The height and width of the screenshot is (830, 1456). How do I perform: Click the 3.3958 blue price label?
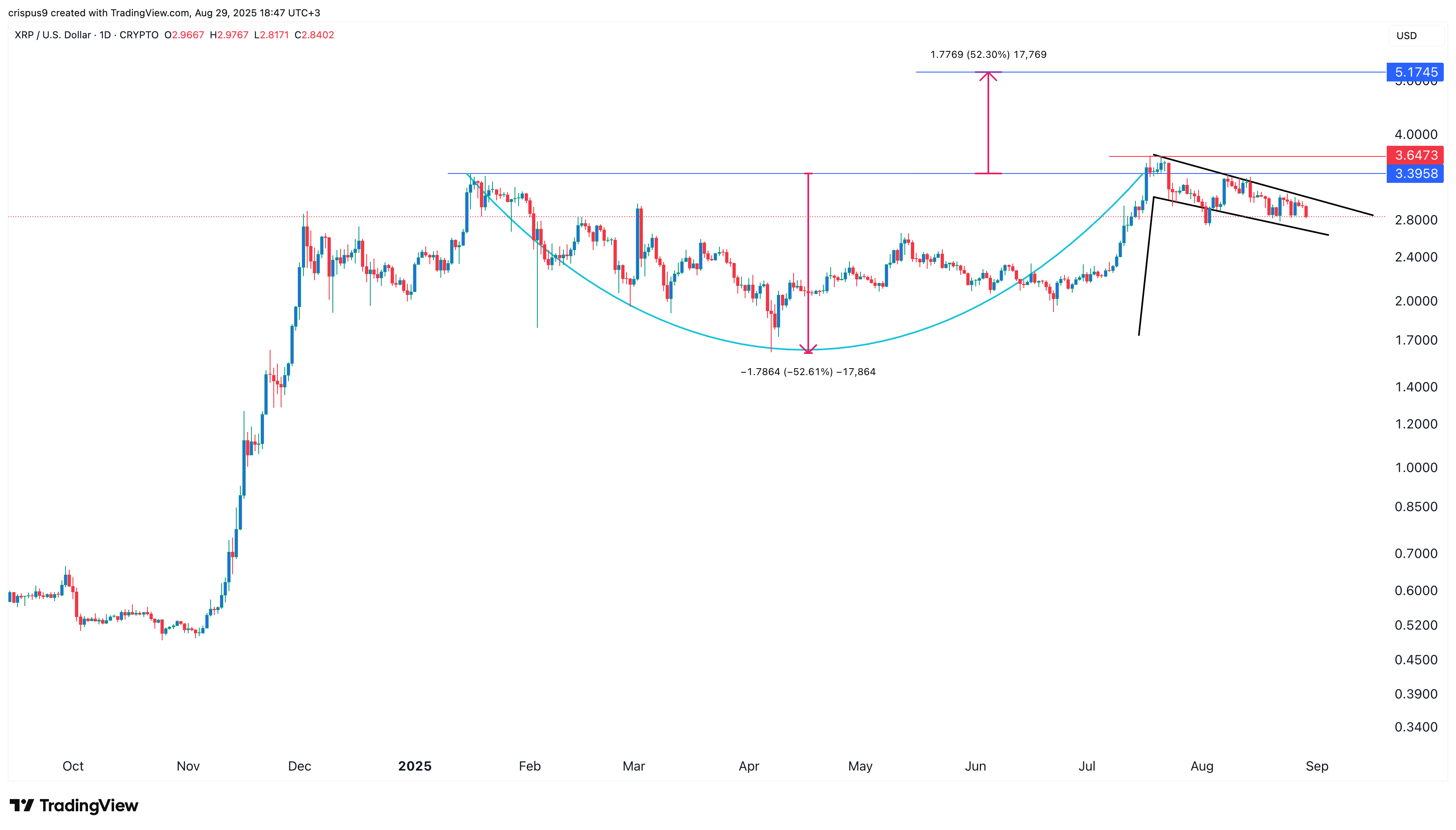click(x=1415, y=173)
